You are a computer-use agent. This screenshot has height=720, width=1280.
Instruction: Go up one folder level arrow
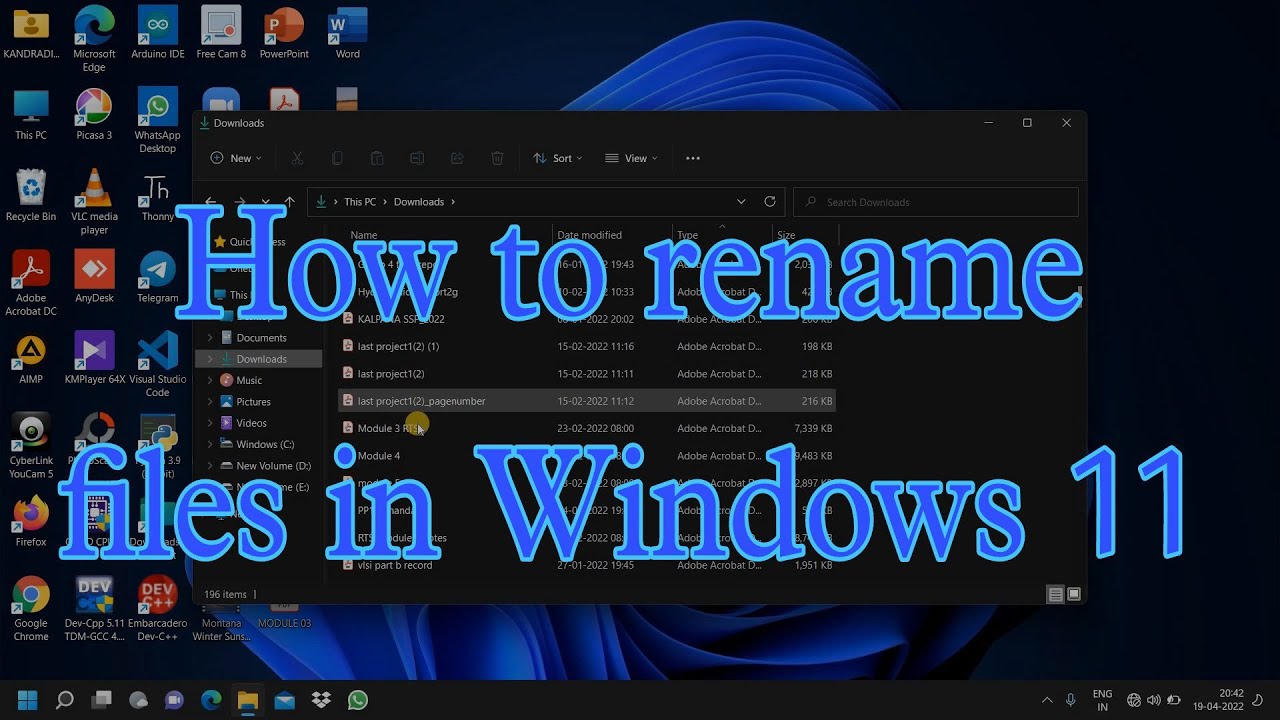289,202
